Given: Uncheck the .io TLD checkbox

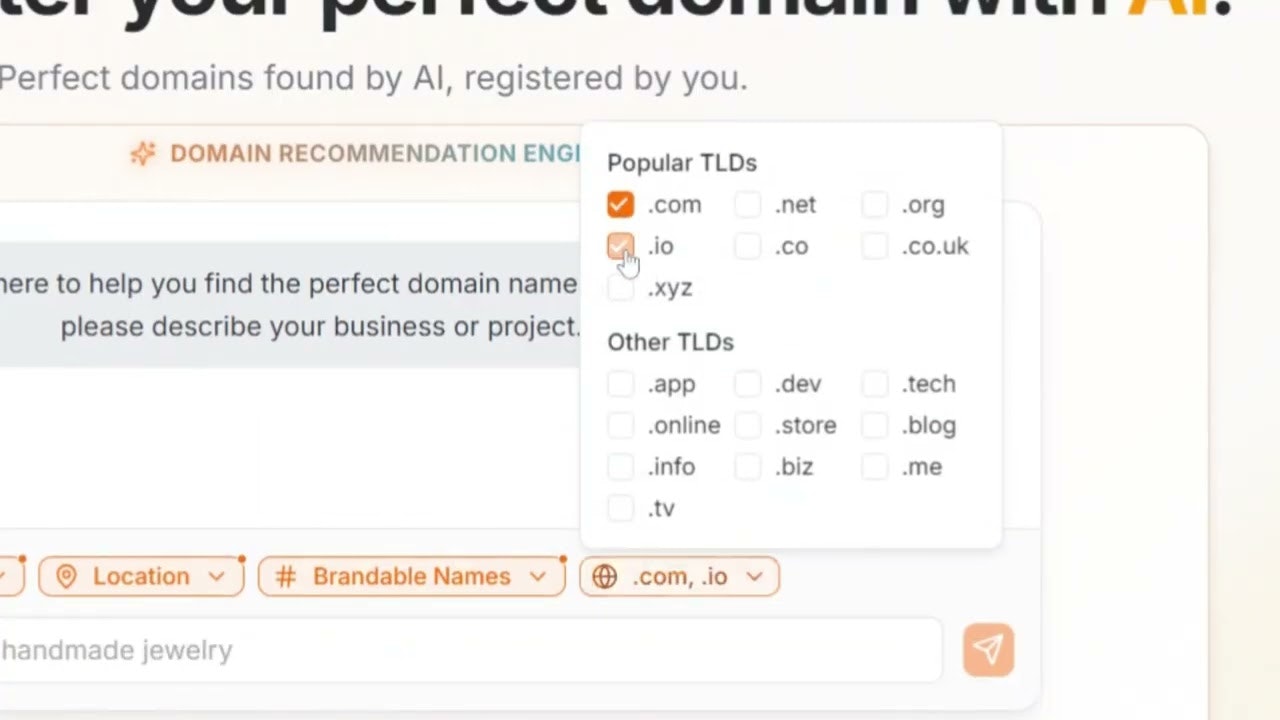Looking at the screenshot, I should pyautogui.click(x=620, y=246).
